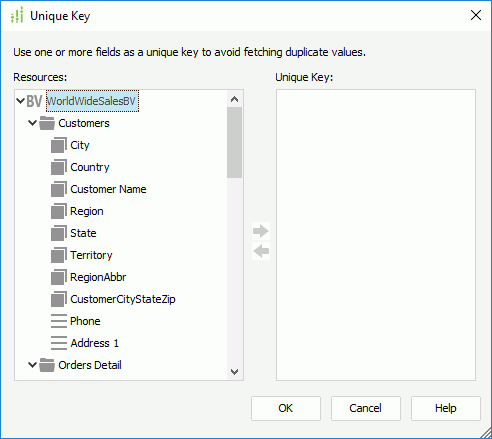Viewport: 492px width, 439px height.
Task: Click the Territory field icon
Action: click(59, 255)
